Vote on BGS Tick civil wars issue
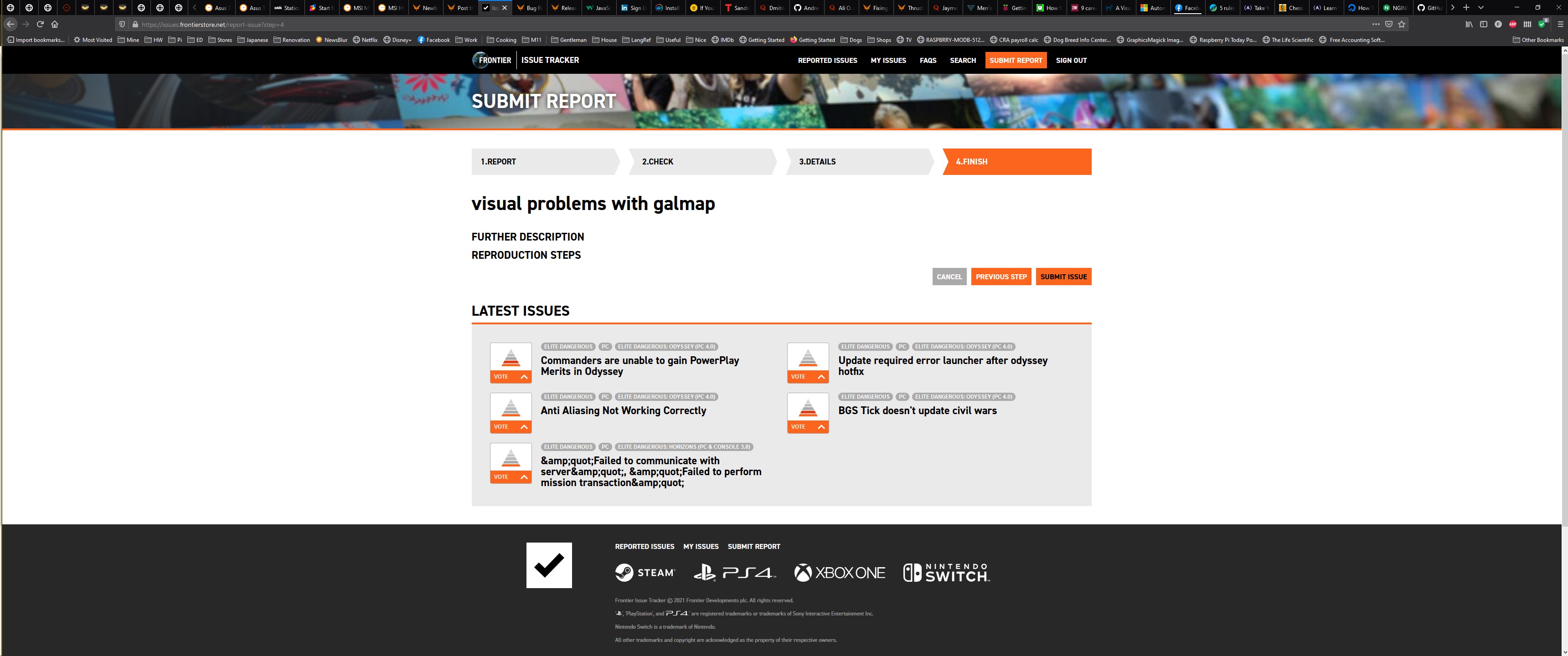 [808, 426]
